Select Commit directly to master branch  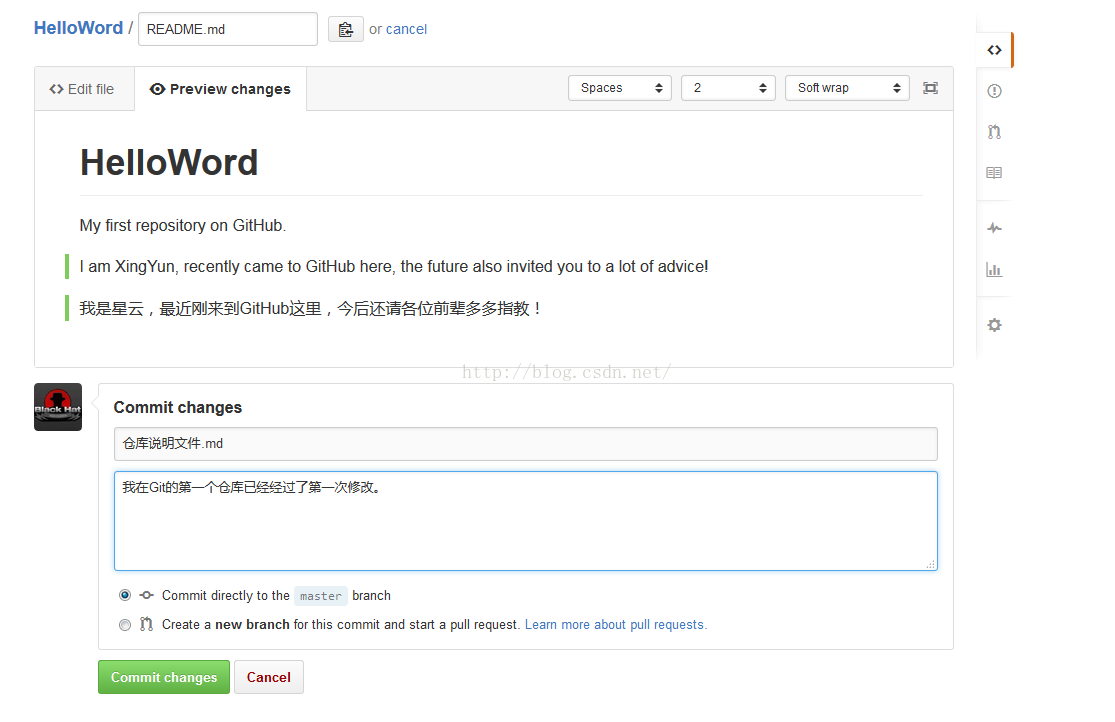pos(125,595)
